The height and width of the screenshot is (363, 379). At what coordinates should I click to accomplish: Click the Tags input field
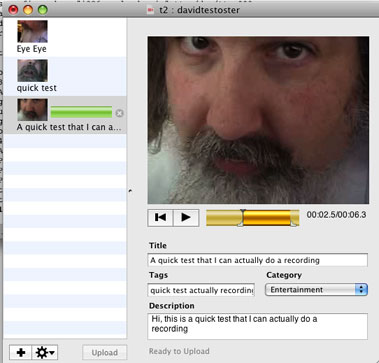201,290
